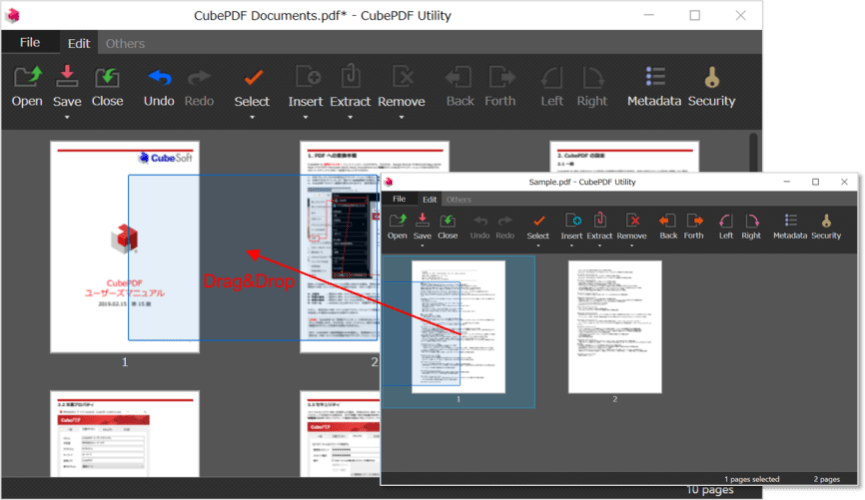Image resolution: width=865 pixels, height=500 pixels.
Task: Expand Save dropdown arrow in Sample.pdf window
Action: point(423,246)
